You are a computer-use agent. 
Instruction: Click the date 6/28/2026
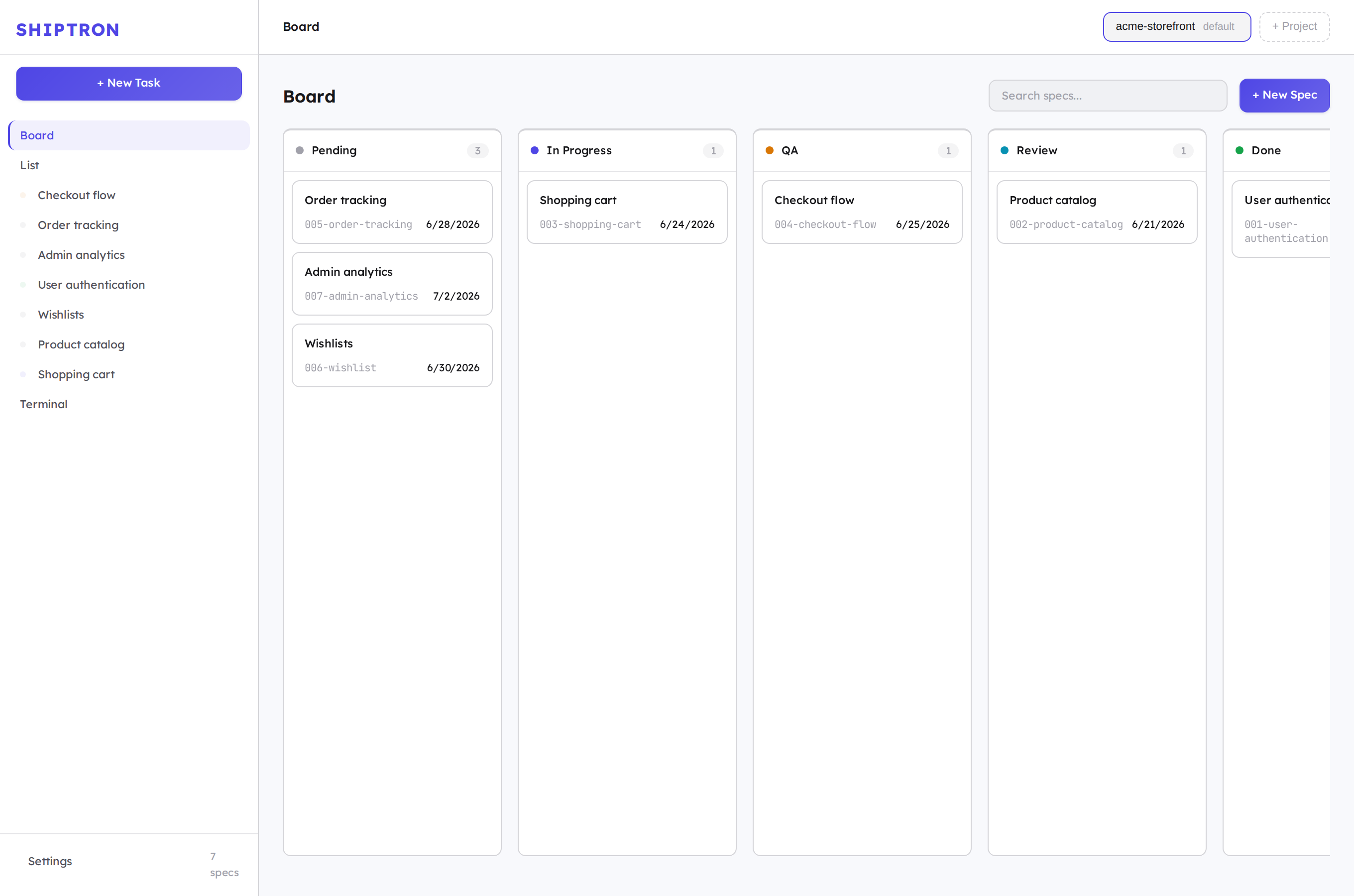[x=452, y=224]
